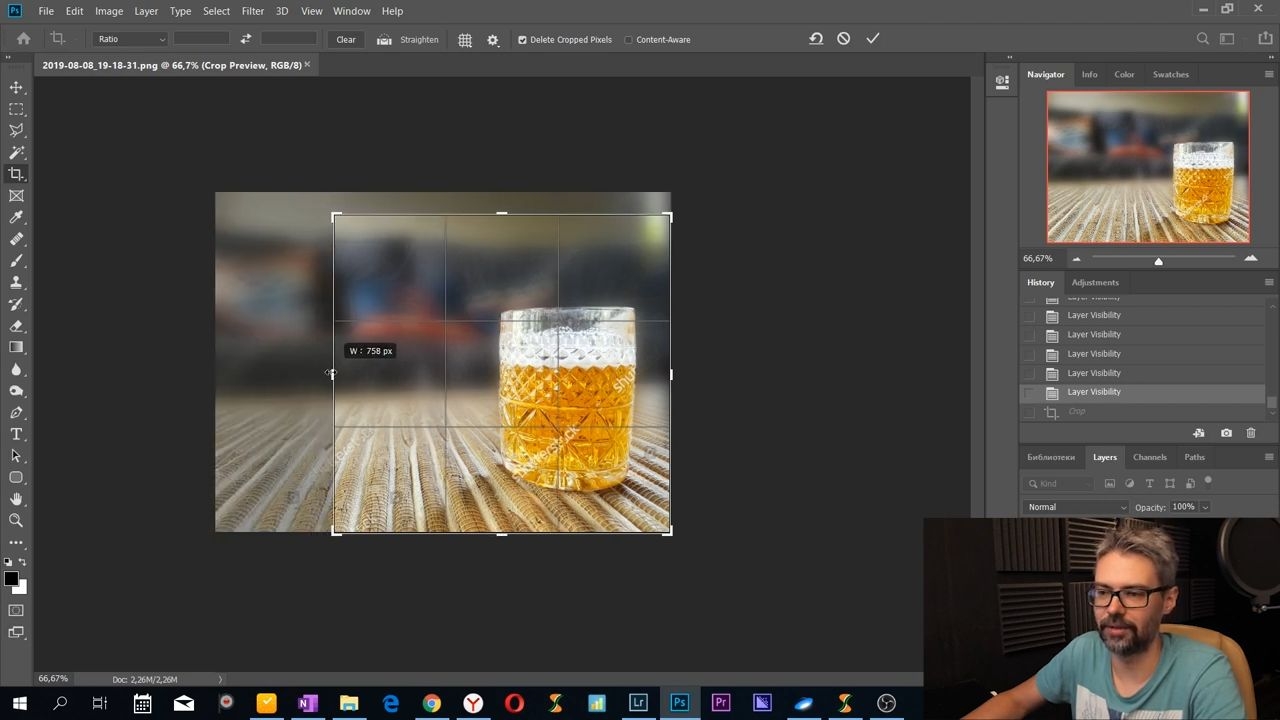1280x720 pixels.
Task: Toggle Delete Cropped Pixels checkbox
Action: (522, 40)
